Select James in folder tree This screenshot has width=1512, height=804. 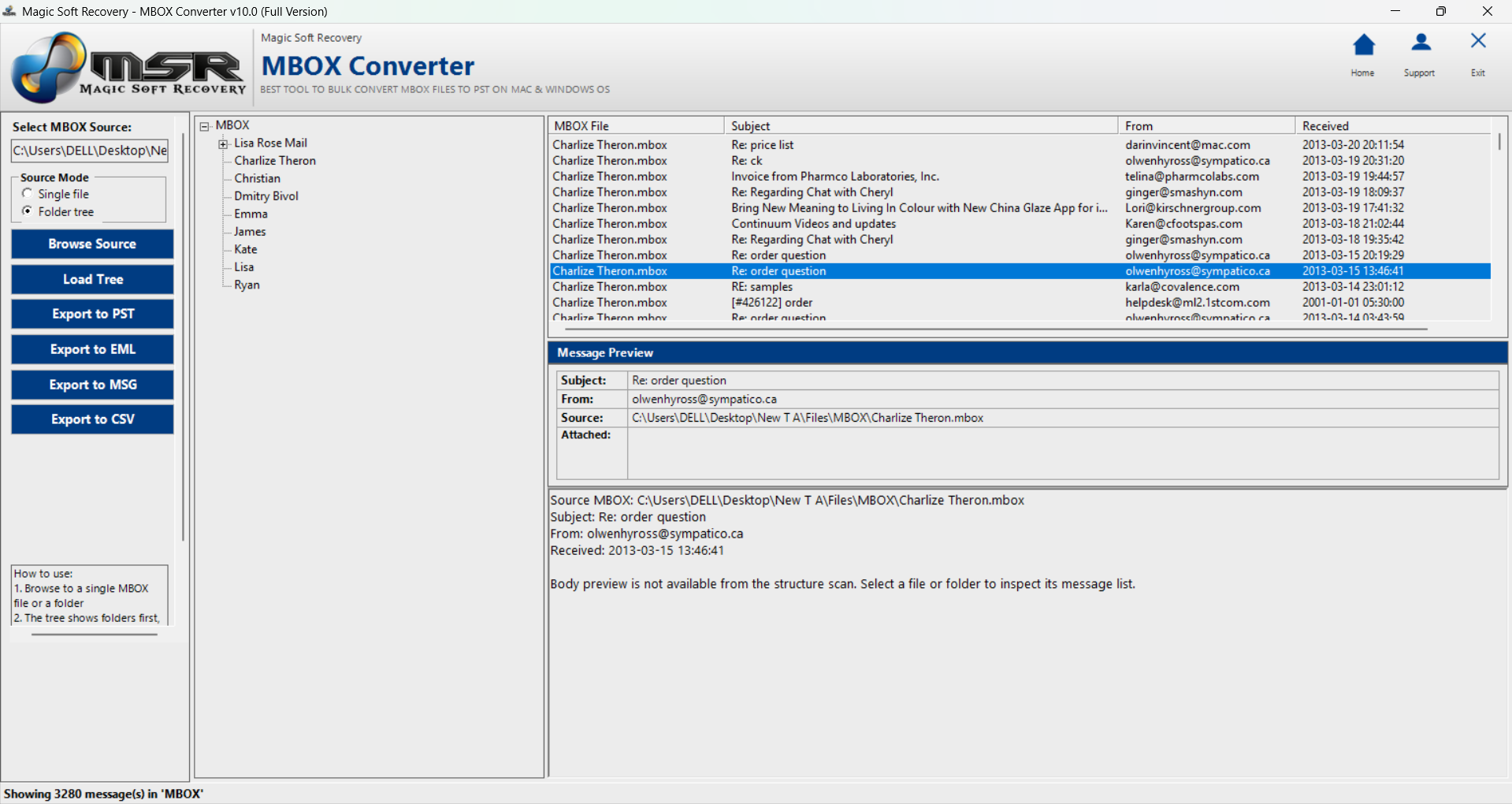[250, 232]
